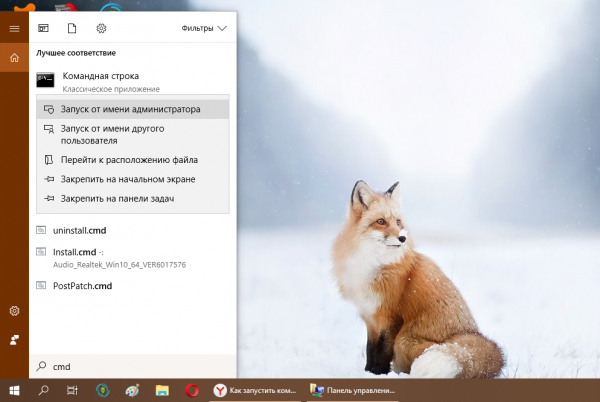Image resolution: width=600 pixels, height=402 pixels.
Task: Open search settings gear in lower sidebar
Action: coord(14,311)
